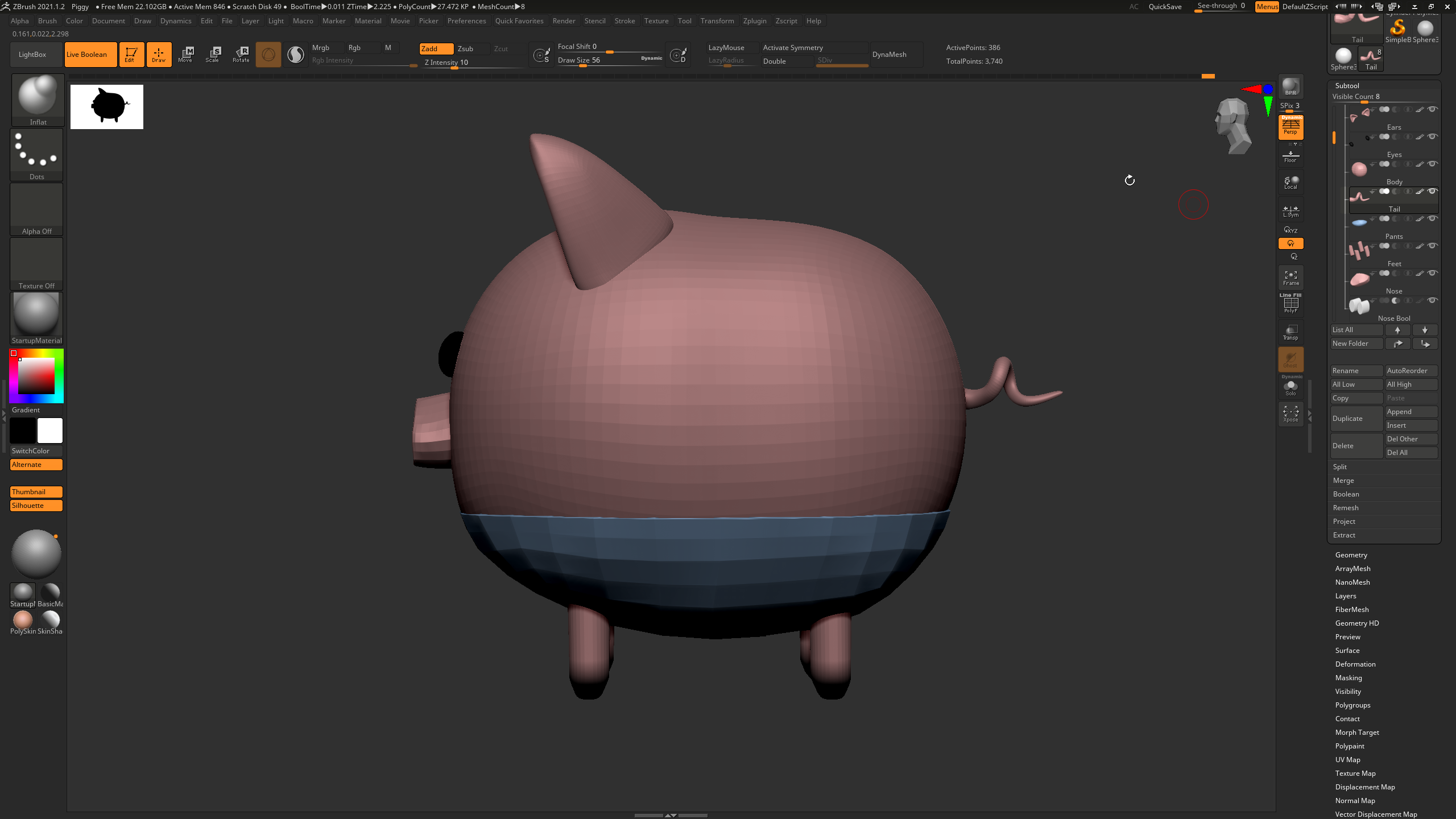Expand the Polygroups sub-palette
1456x819 pixels.
click(x=1352, y=705)
